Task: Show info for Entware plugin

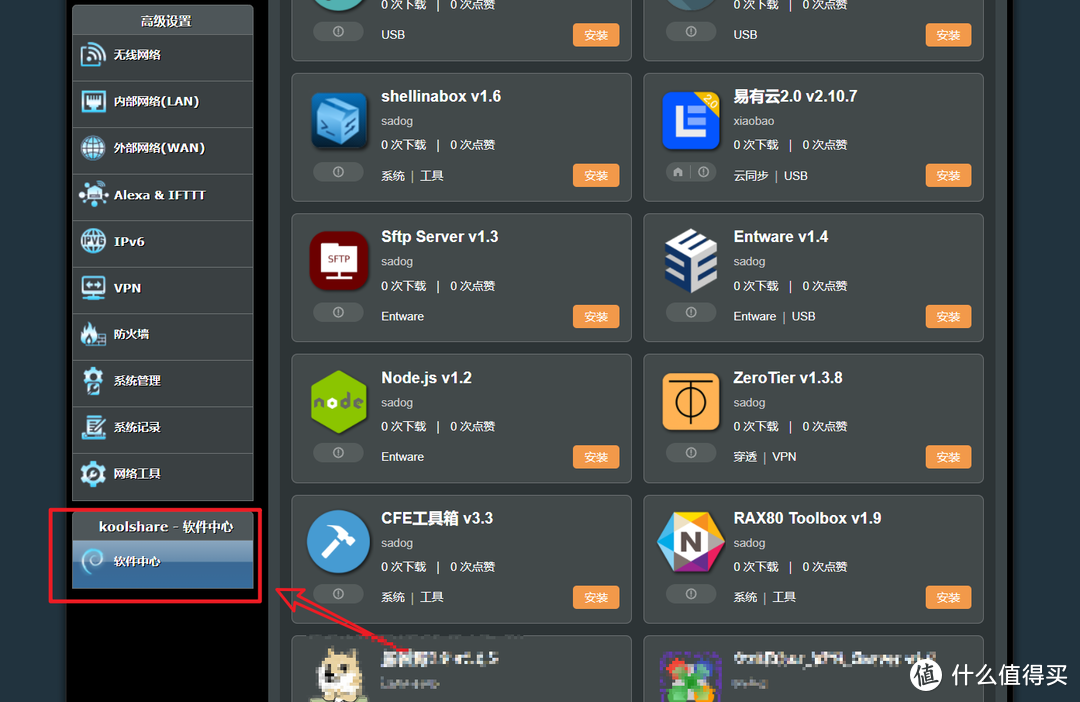Action: [x=691, y=313]
